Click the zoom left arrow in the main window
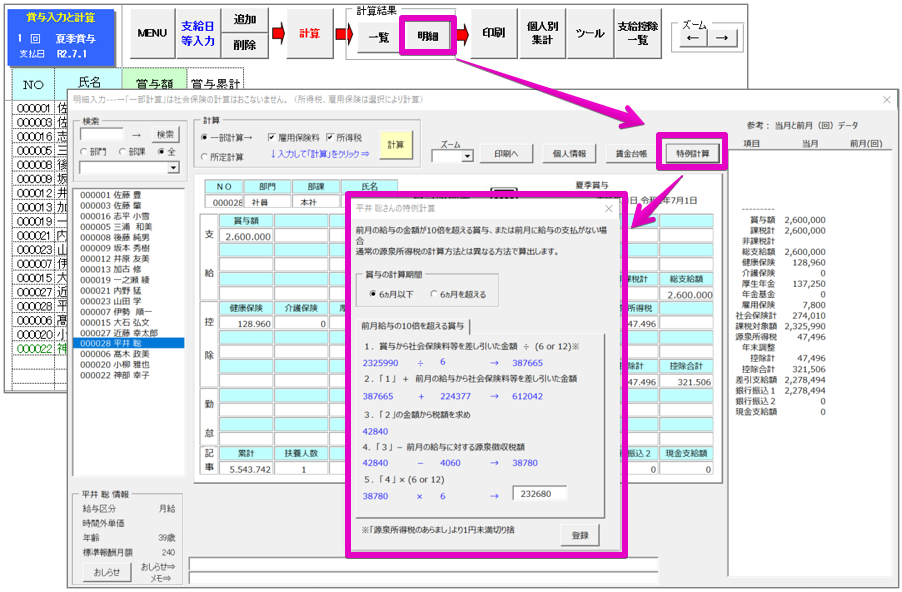The height and width of the screenshot is (592, 902). point(693,38)
